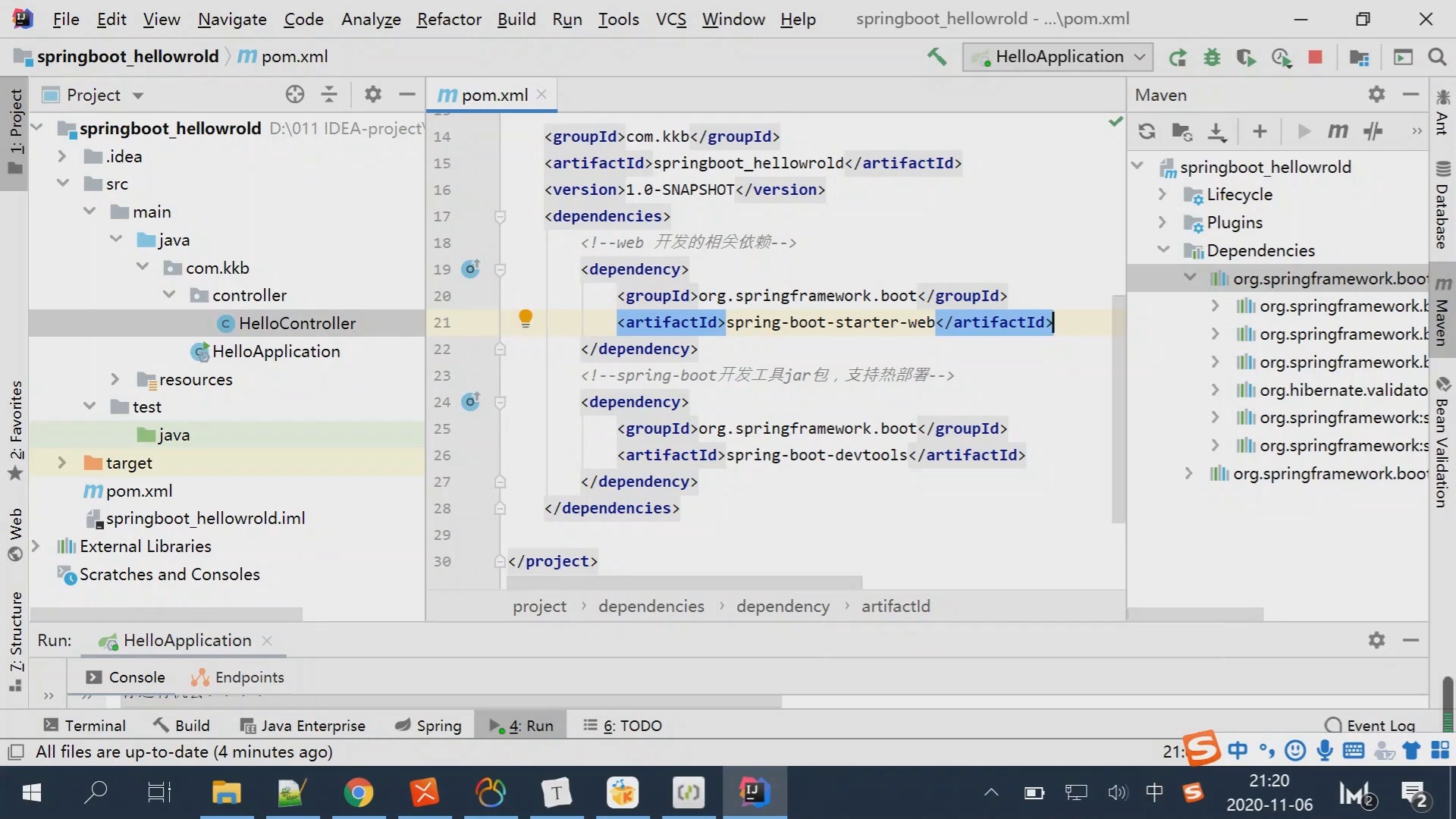This screenshot has height=819, width=1456.
Task: Open the Terminal tool window
Action: point(84,726)
